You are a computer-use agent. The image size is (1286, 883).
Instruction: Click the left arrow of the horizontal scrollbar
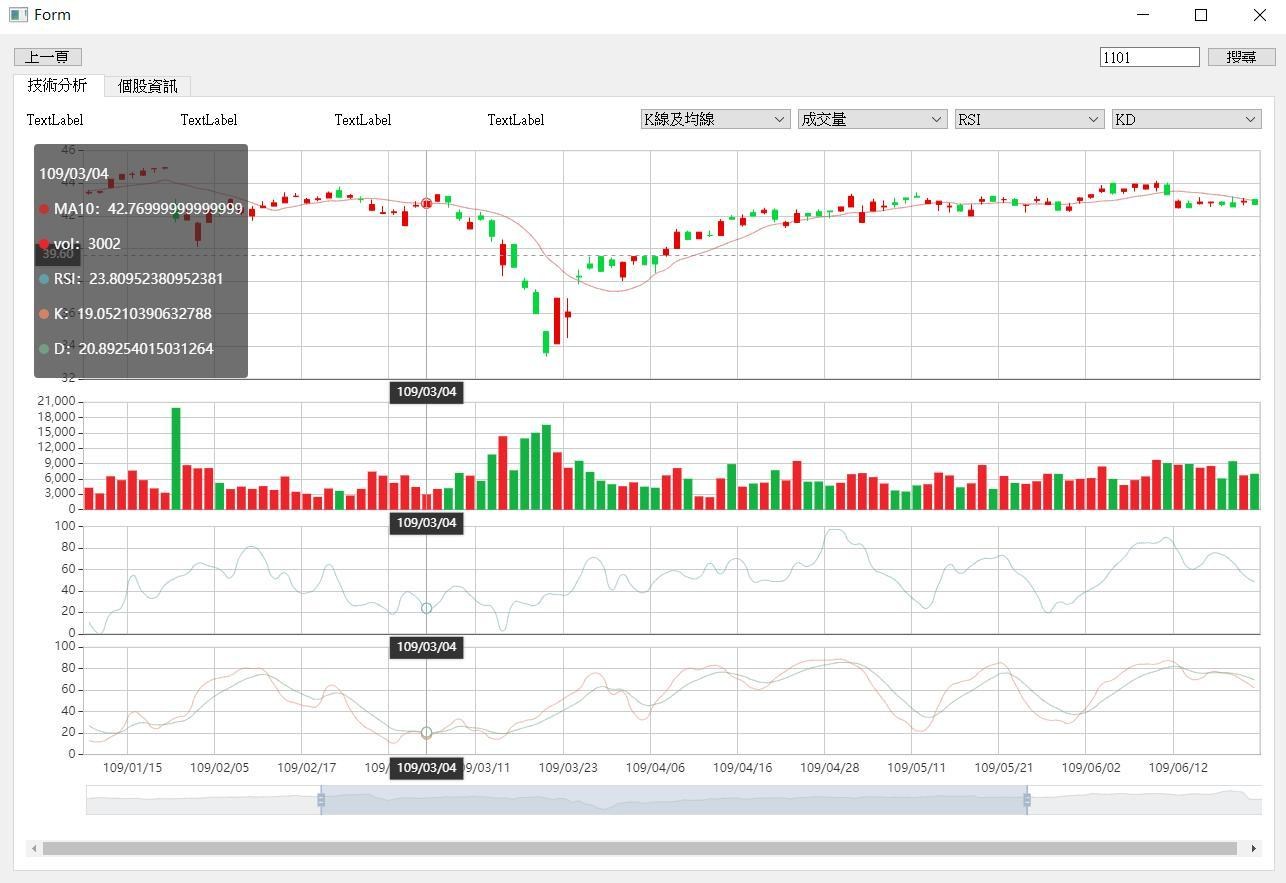tap(34, 848)
